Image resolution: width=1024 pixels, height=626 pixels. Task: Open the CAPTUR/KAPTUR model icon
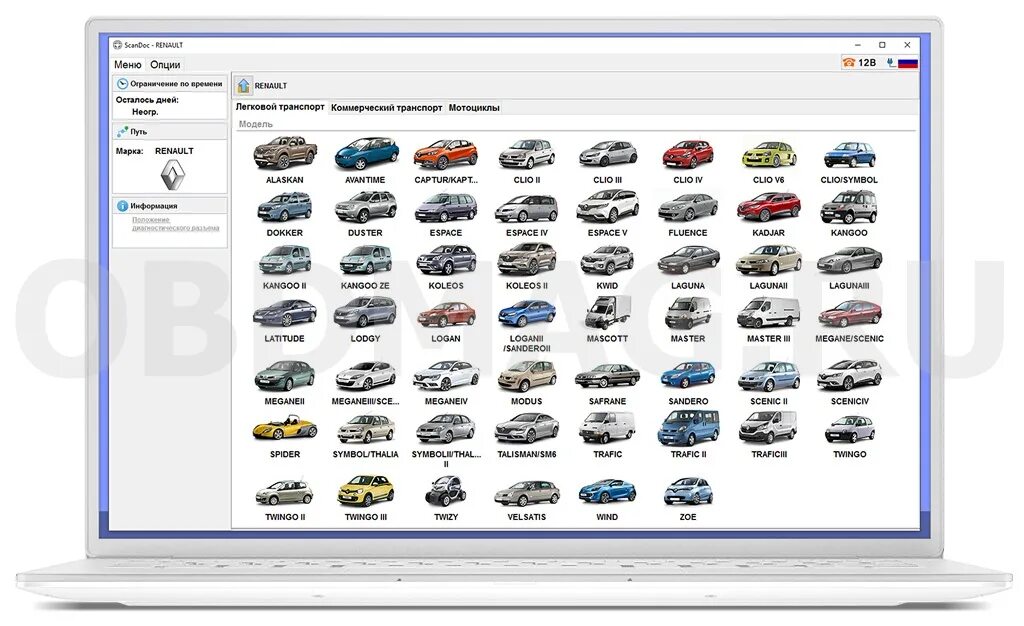point(446,154)
